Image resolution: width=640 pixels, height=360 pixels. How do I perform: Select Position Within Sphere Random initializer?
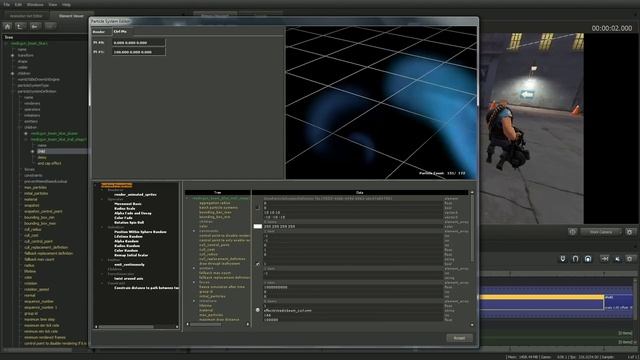(140, 232)
